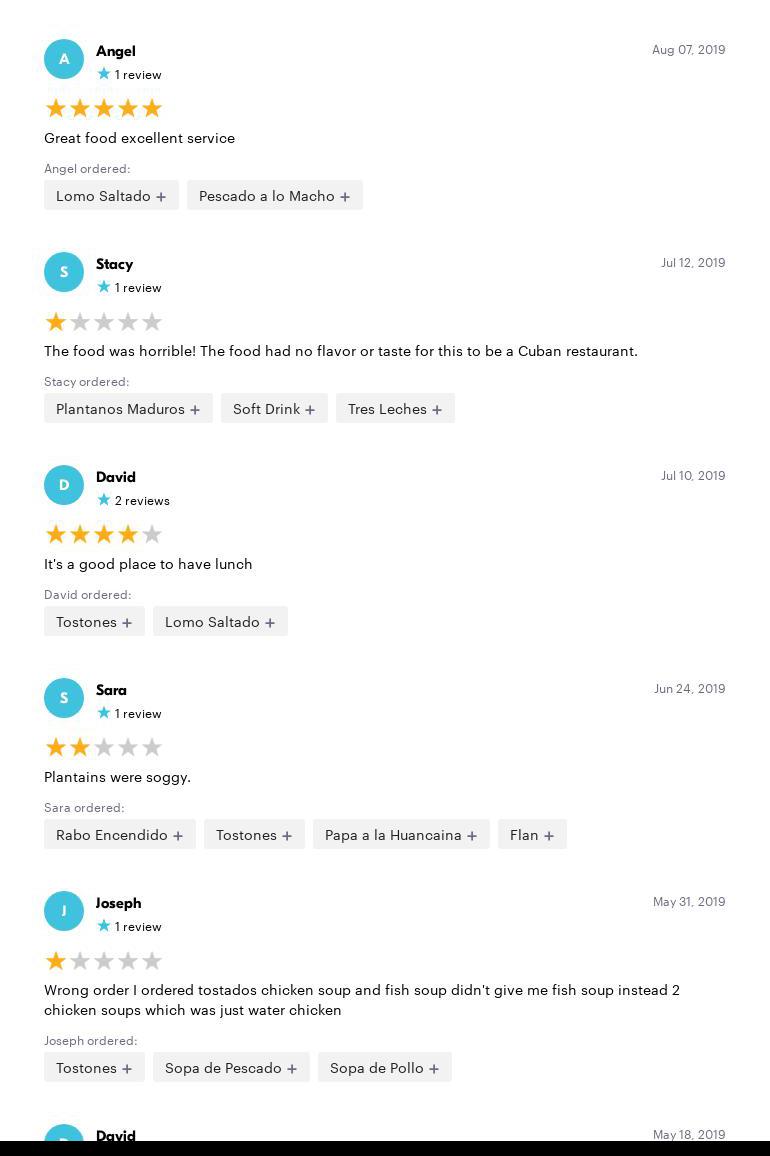Screen dimensions: 770x1156
Task: Click the blue star beside Angel's 1 review
Action: coord(104,74)
